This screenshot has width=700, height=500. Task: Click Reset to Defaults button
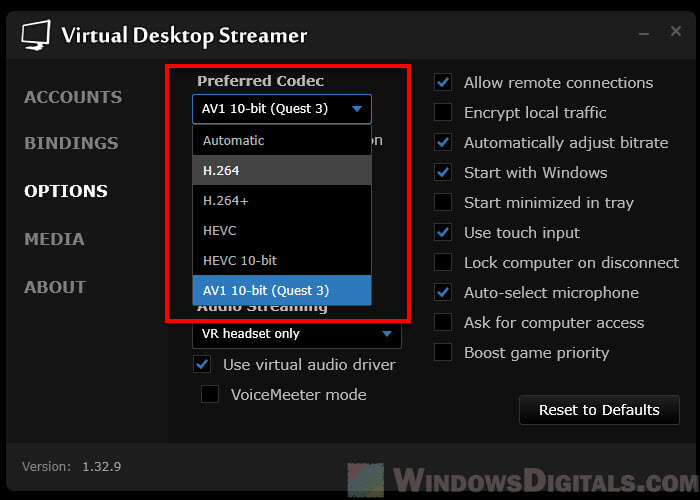[599, 410]
